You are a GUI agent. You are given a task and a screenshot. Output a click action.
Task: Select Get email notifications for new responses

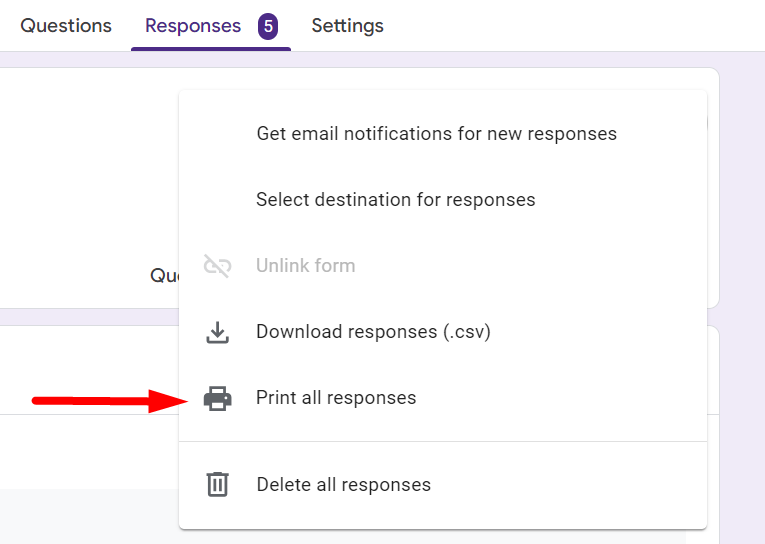436,134
